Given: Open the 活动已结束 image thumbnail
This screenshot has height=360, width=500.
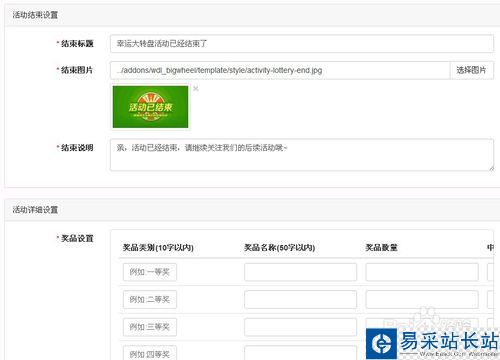Looking at the screenshot, I should tap(150, 107).
